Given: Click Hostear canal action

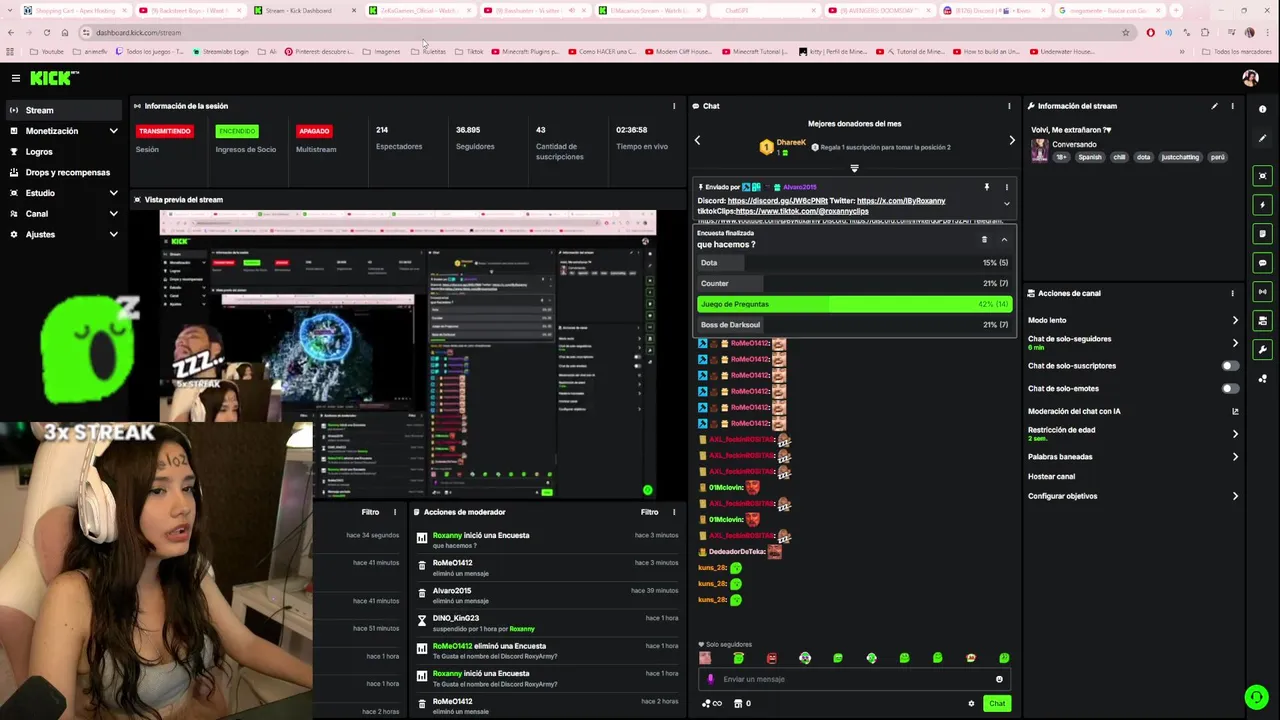Looking at the screenshot, I should click(x=1051, y=477).
